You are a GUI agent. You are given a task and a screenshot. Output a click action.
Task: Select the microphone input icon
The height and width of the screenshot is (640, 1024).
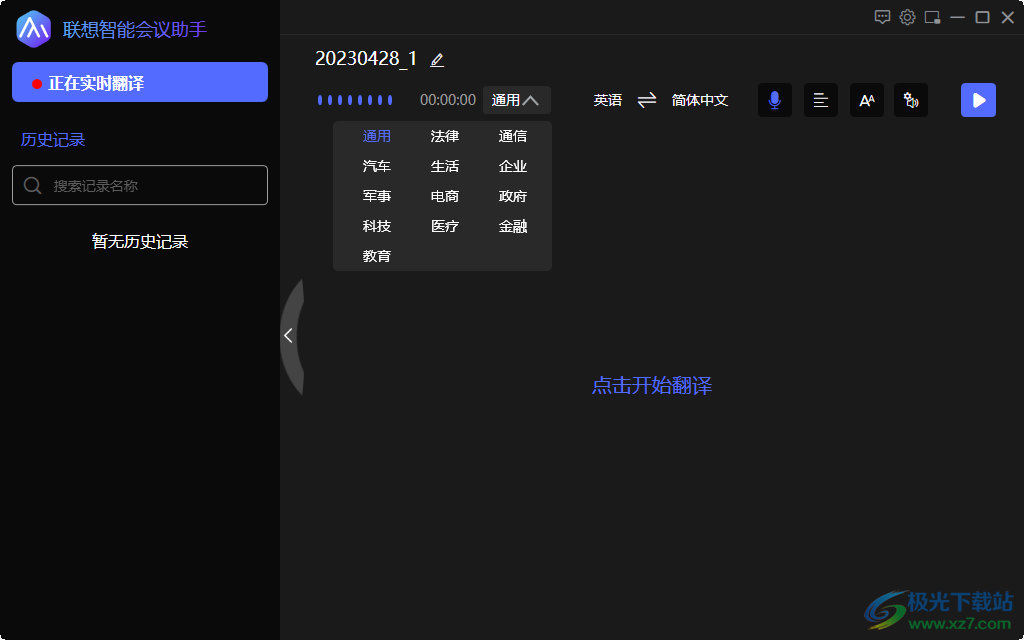coord(774,100)
